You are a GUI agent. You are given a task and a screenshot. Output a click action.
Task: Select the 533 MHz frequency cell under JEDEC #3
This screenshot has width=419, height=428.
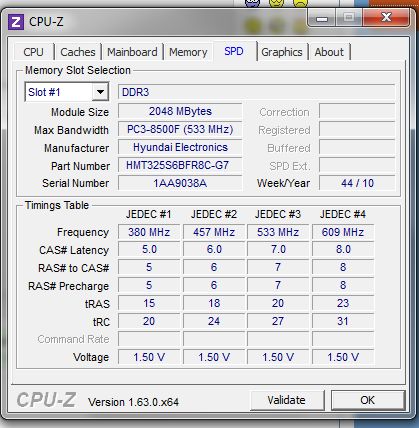pos(278,232)
